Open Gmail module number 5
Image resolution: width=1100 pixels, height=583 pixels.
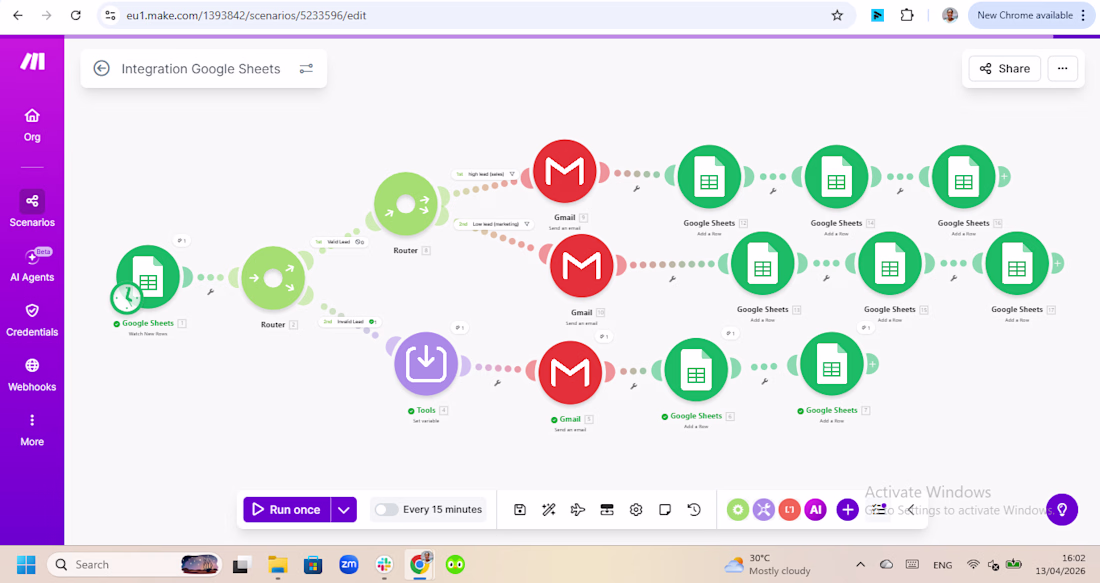tap(570, 373)
